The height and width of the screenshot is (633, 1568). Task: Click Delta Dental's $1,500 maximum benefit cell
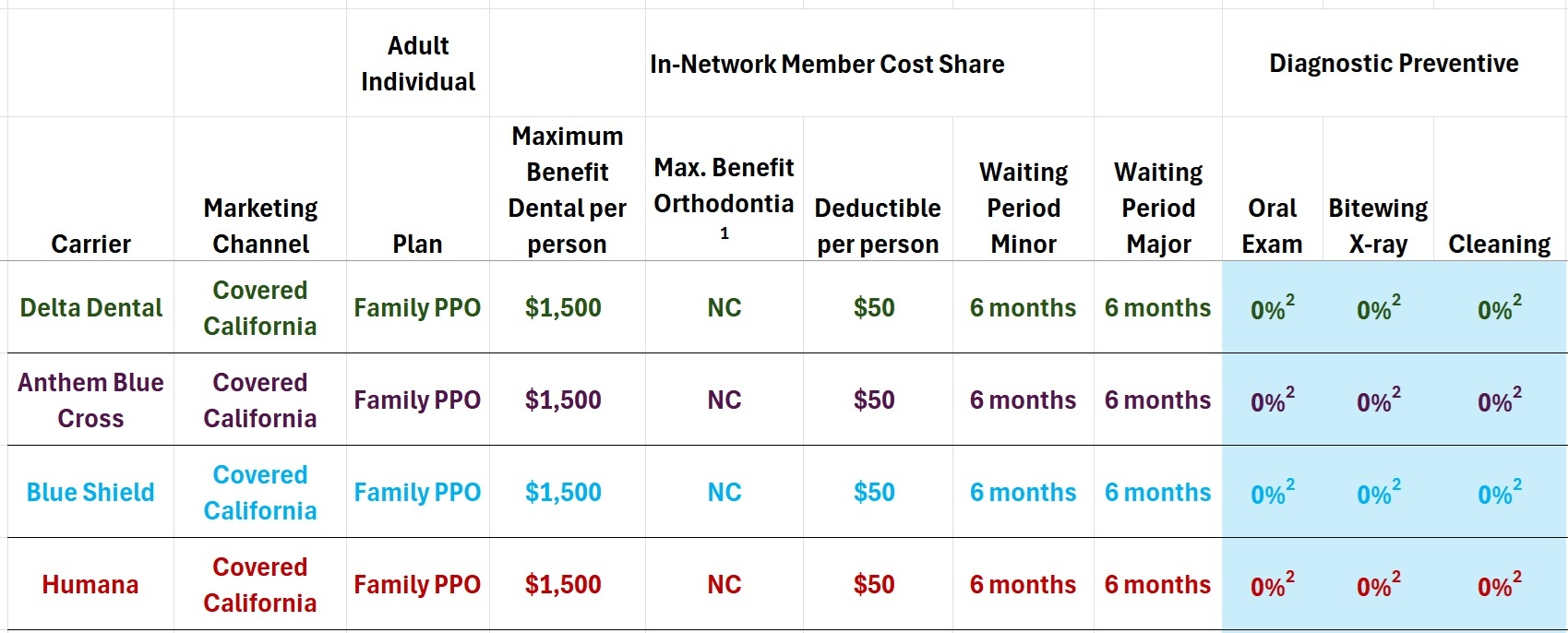click(x=563, y=307)
